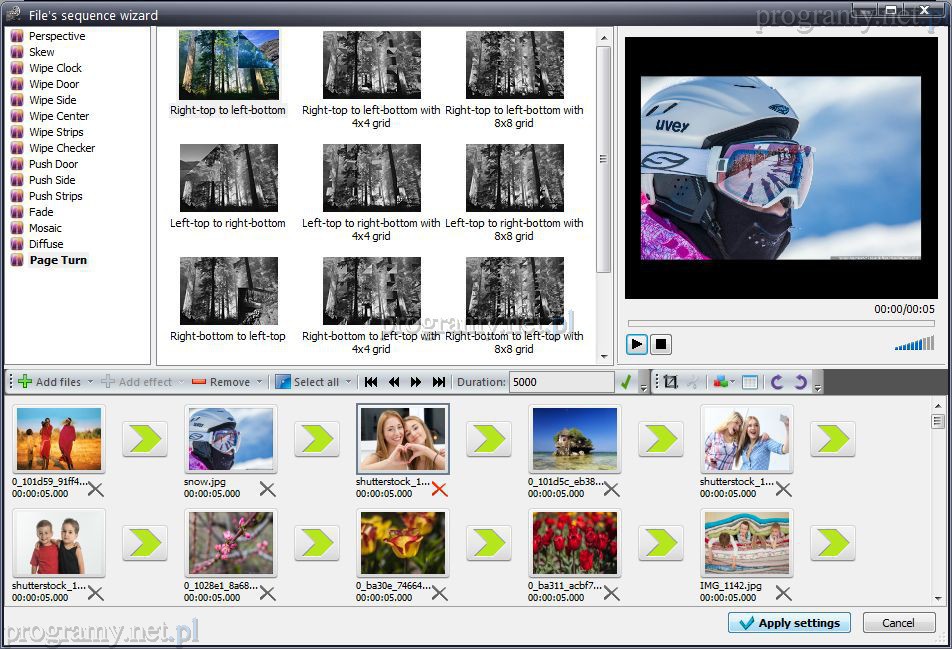The height and width of the screenshot is (649, 952).
Task: Stop the preview playback
Action: click(x=660, y=345)
